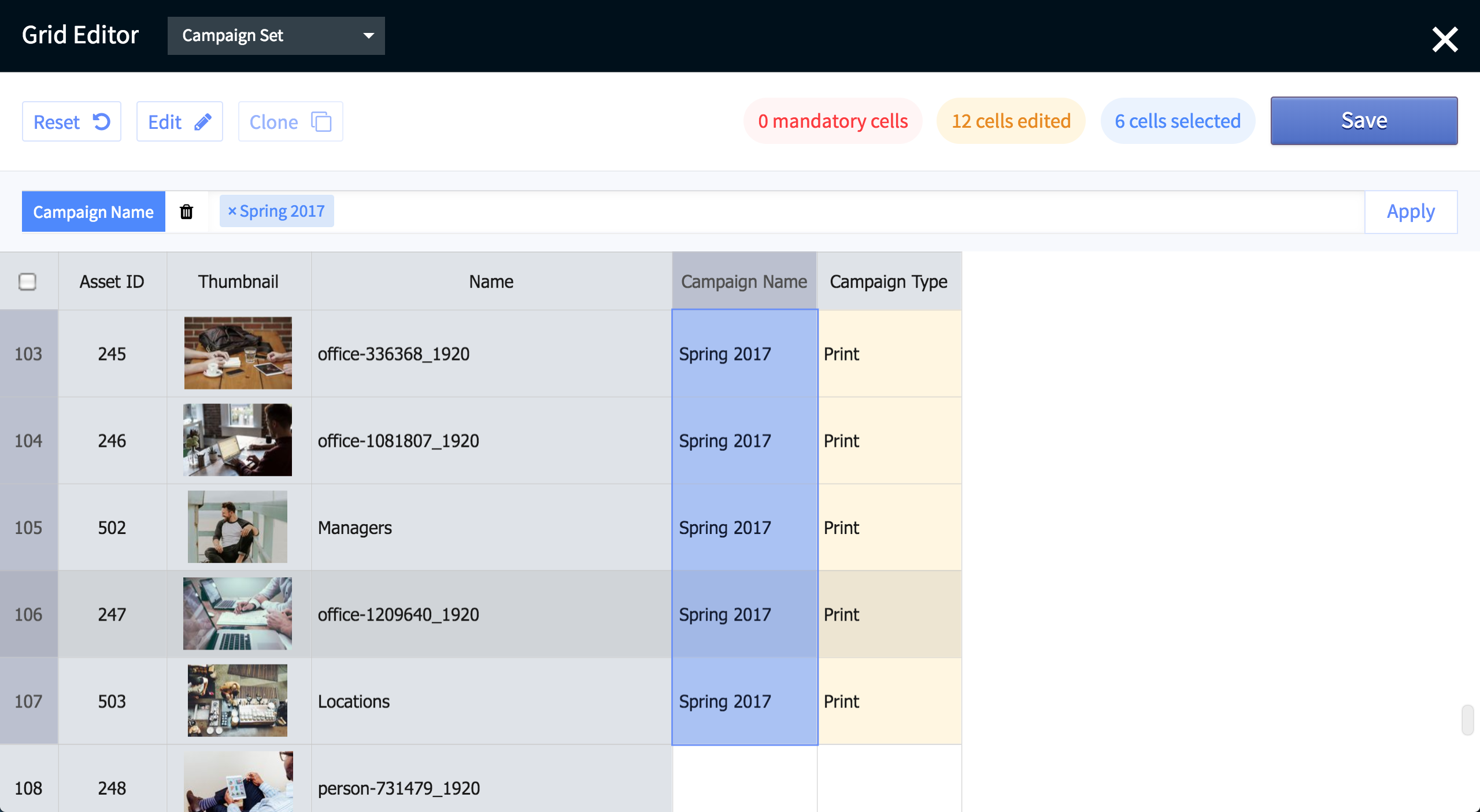1480x812 pixels.
Task: Click the trash icon beside Campaign Name filter
Action: [x=186, y=211]
